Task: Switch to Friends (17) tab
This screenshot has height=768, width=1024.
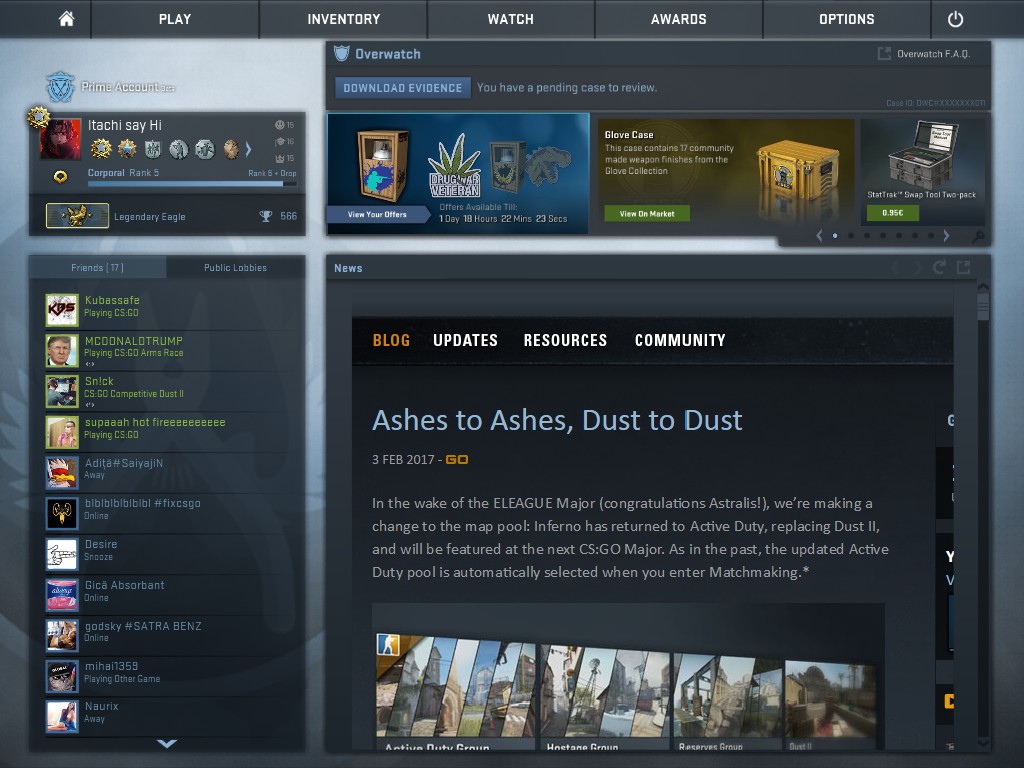Action: [x=97, y=268]
